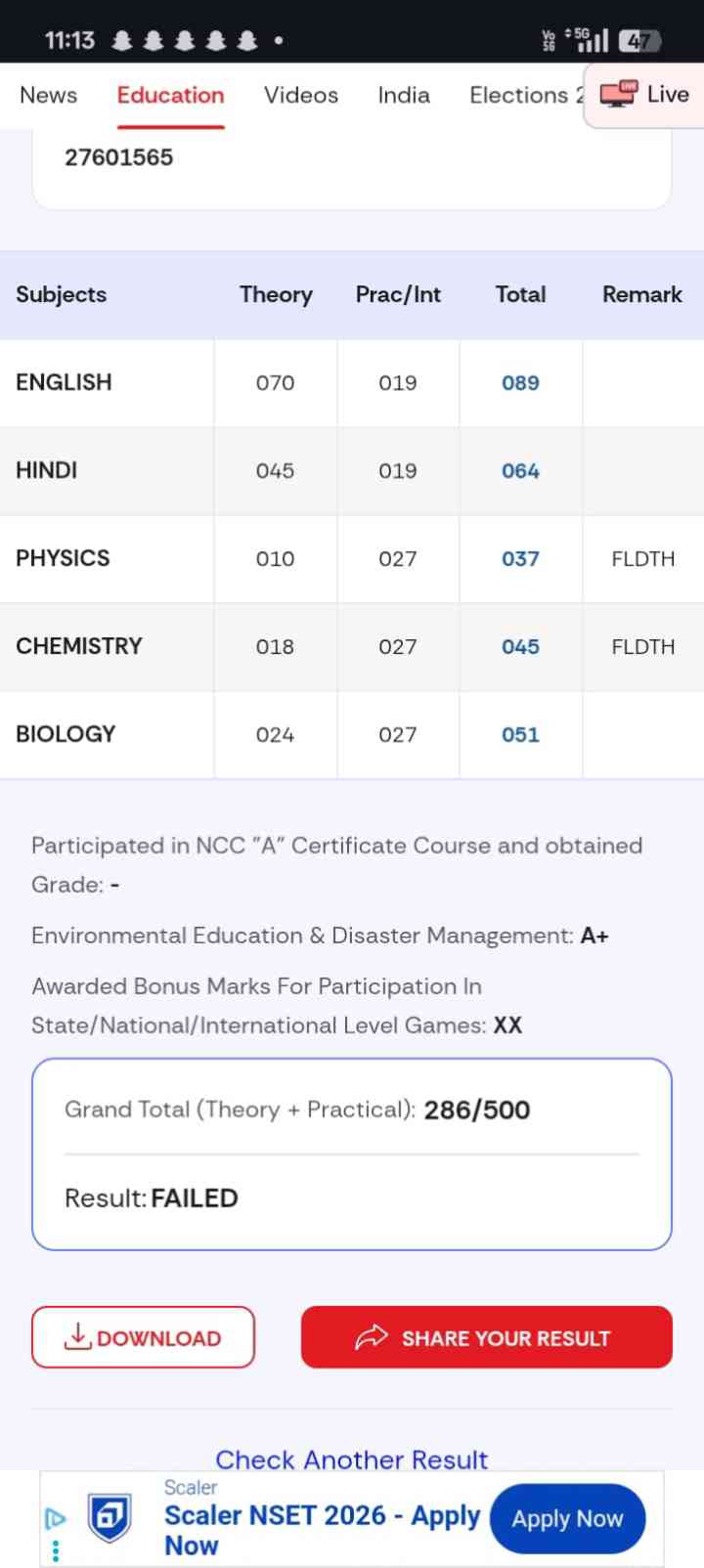Click SHARE YOUR RESULT button

[487, 1337]
